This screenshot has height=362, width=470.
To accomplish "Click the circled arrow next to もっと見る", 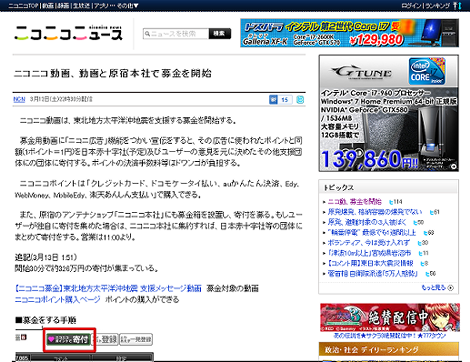I will [x=451, y=288].
